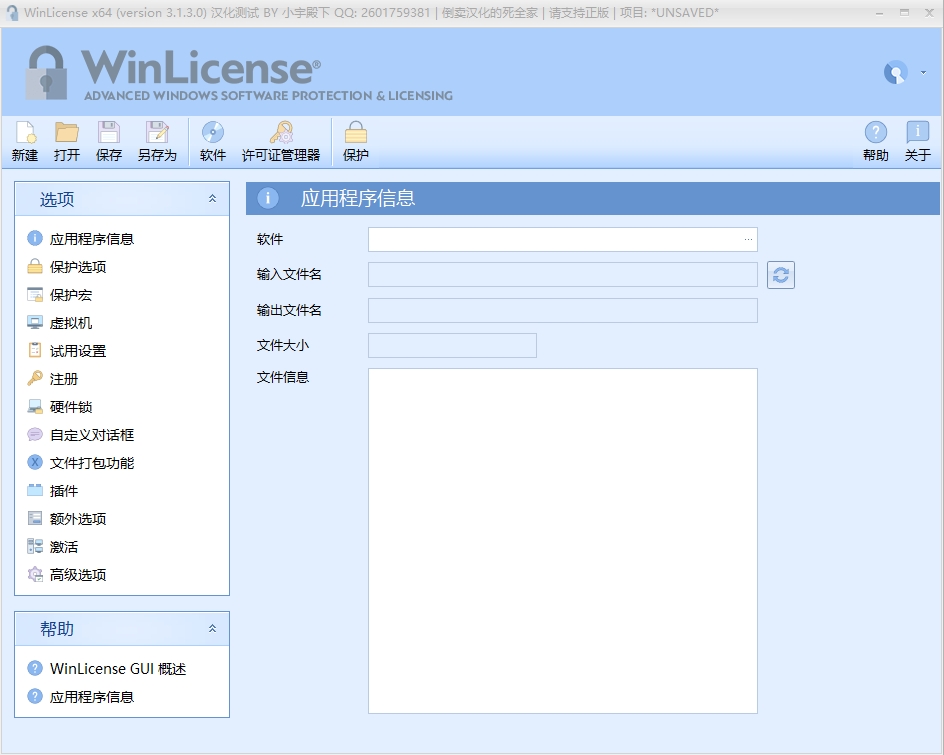Select 额外选项 in the options list
This screenshot has height=755, width=944.
67,519
